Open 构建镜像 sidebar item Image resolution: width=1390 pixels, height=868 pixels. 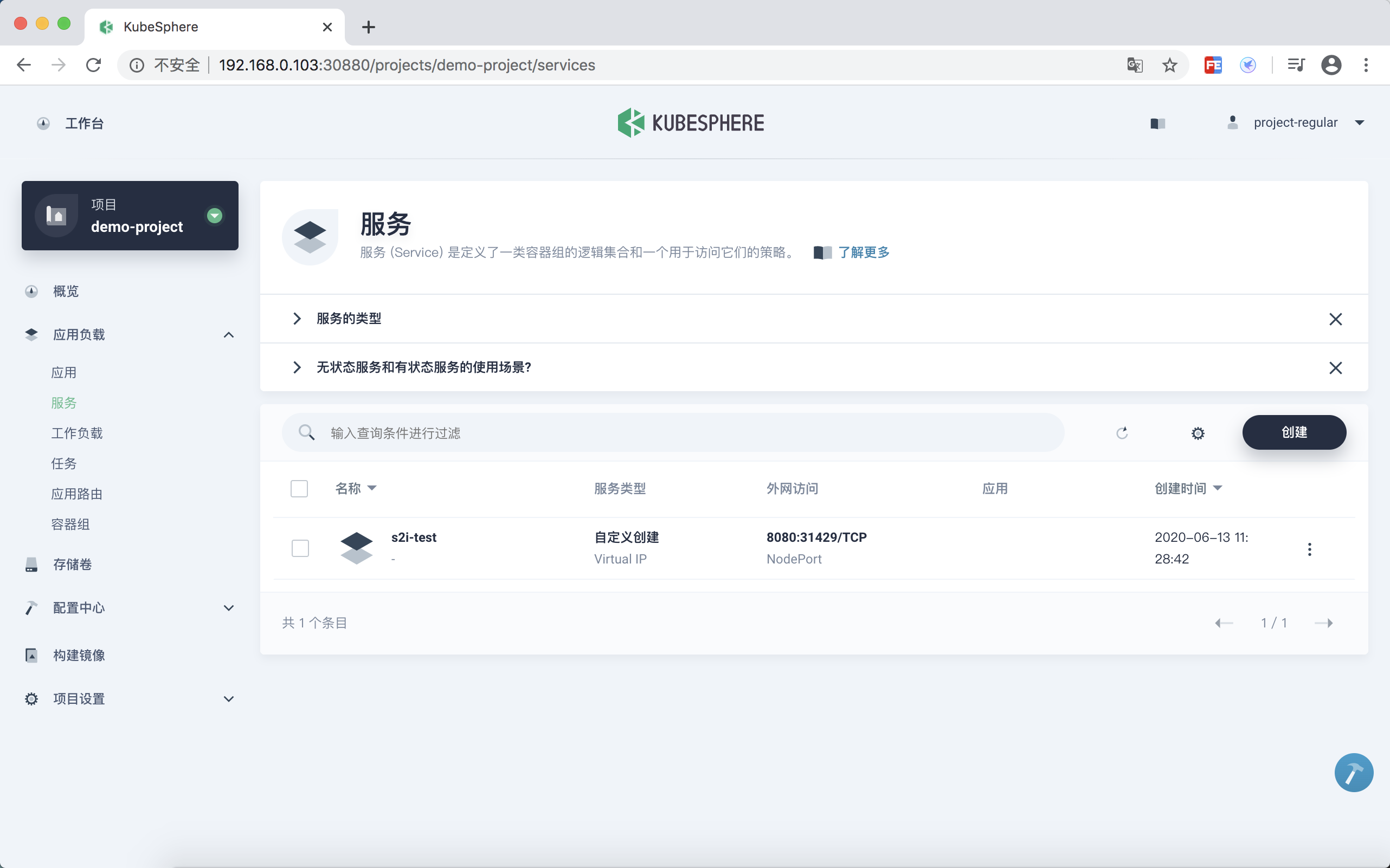click(x=79, y=655)
